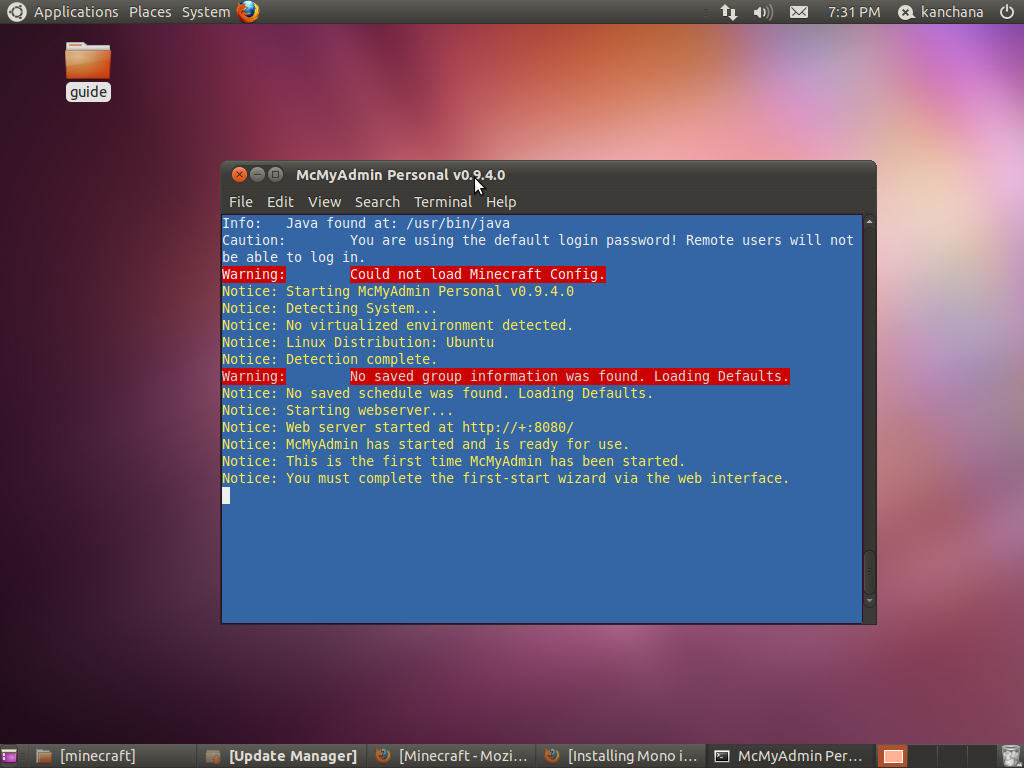Image resolution: width=1024 pixels, height=768 pixels.
Task: Open the Firefox browser launcher in top panel
Action: [248, 12]
